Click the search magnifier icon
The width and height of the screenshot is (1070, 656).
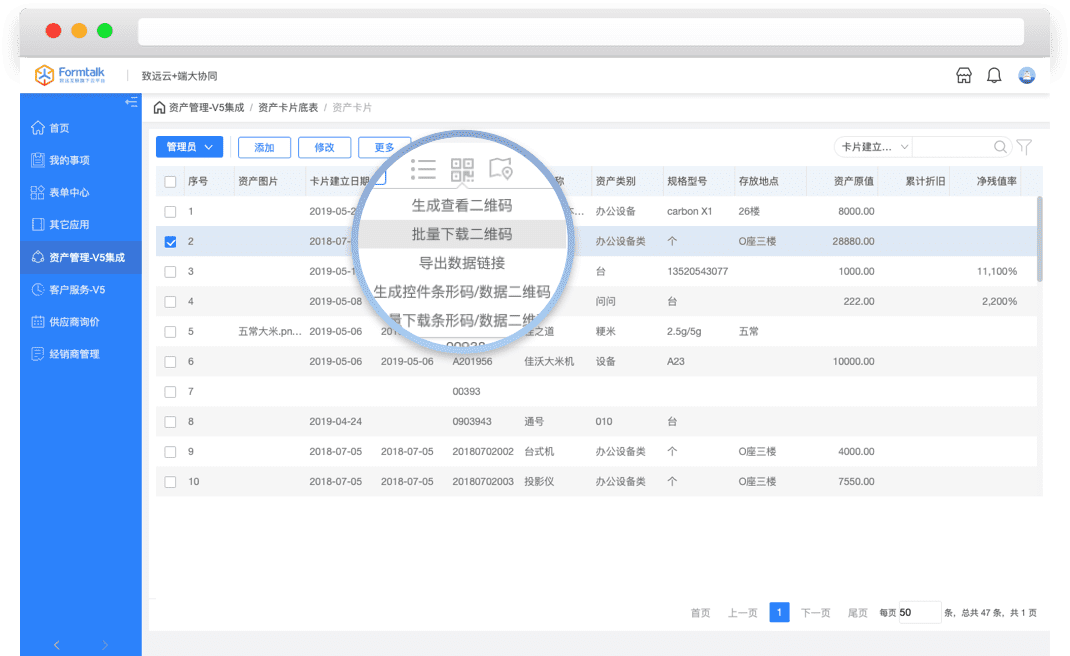1000,147
